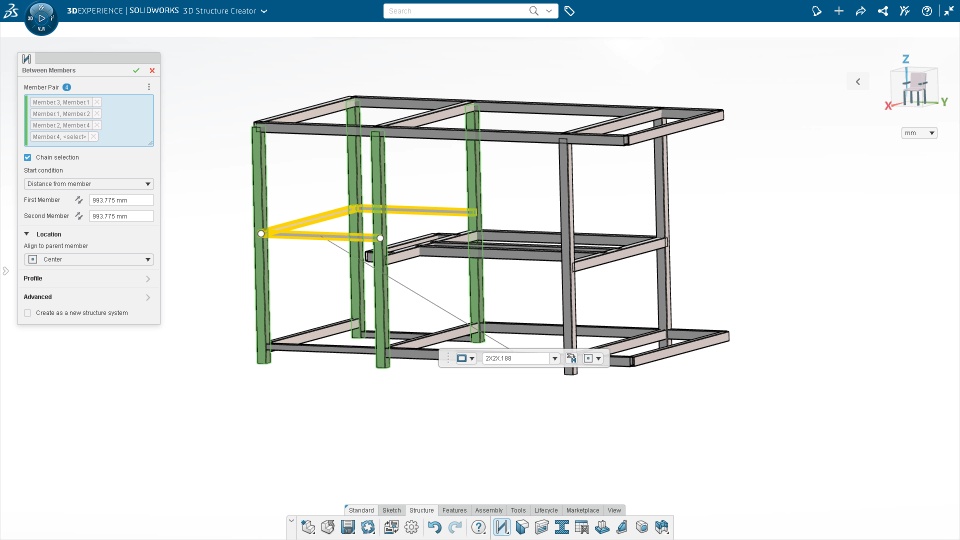
Task: Cancel Between Members with red X
Action: 152,70
